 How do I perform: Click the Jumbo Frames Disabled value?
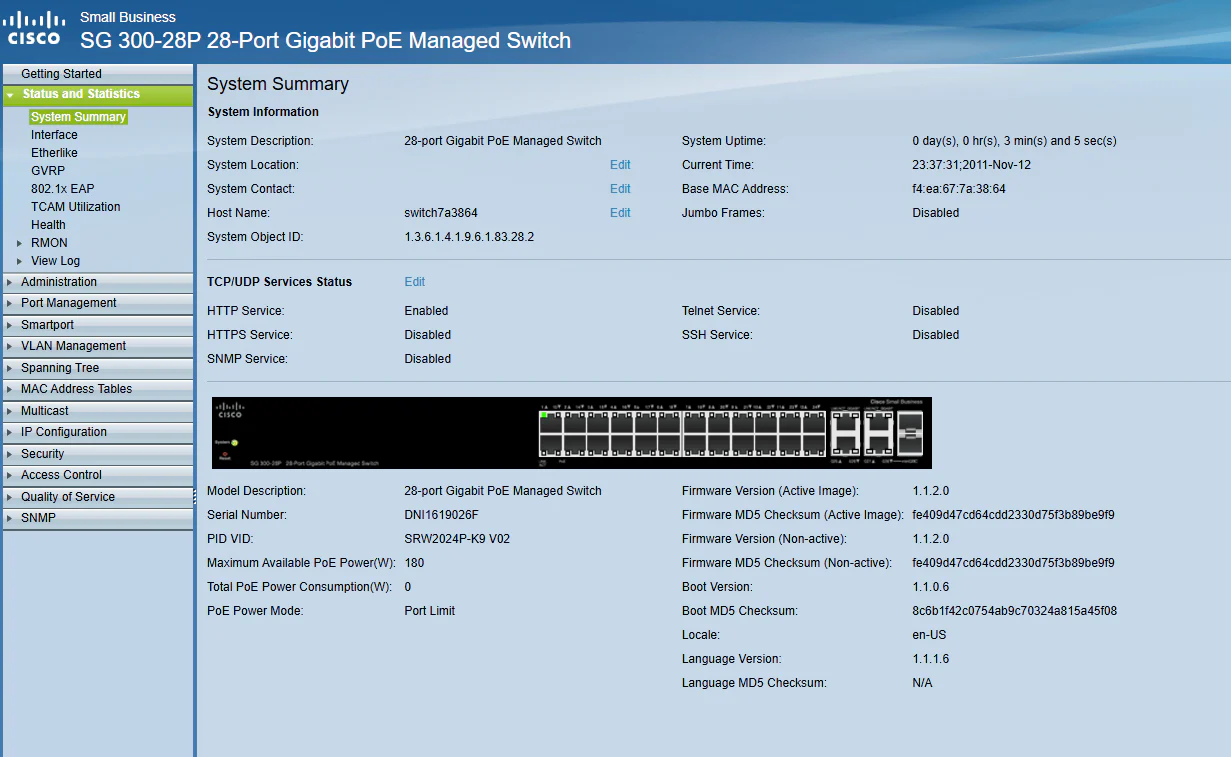935,213
